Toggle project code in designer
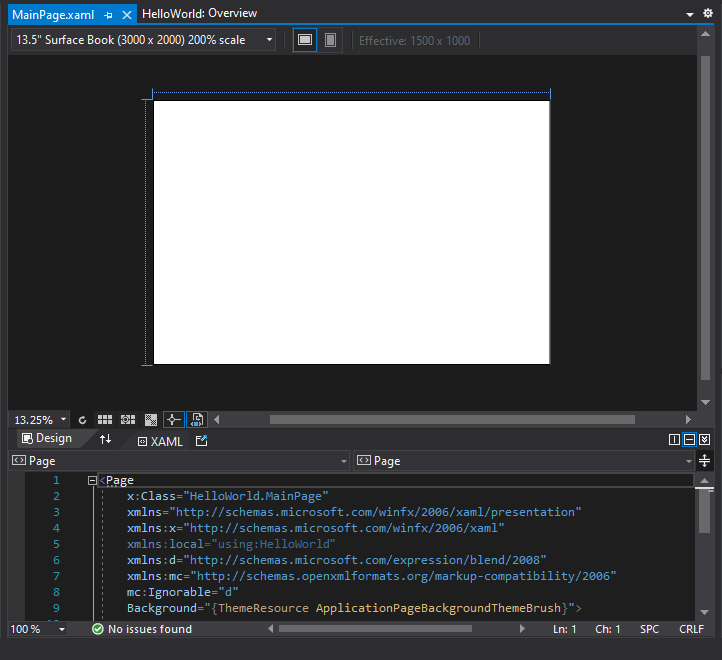 (x=197, y=420)
